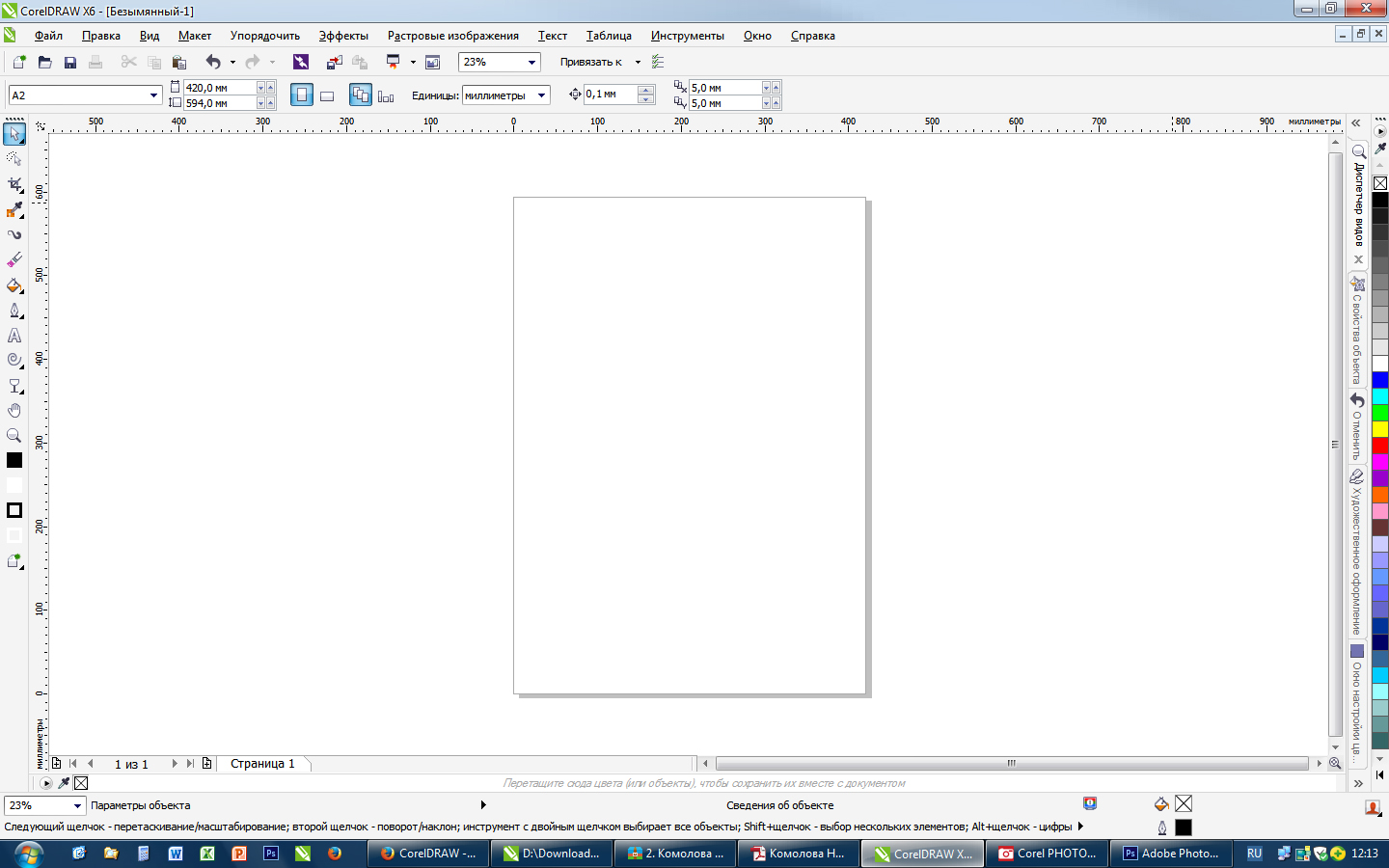Viewport: 1389px width, 868px height.
Task: Open the Эффекты menu
Action: 343,36
